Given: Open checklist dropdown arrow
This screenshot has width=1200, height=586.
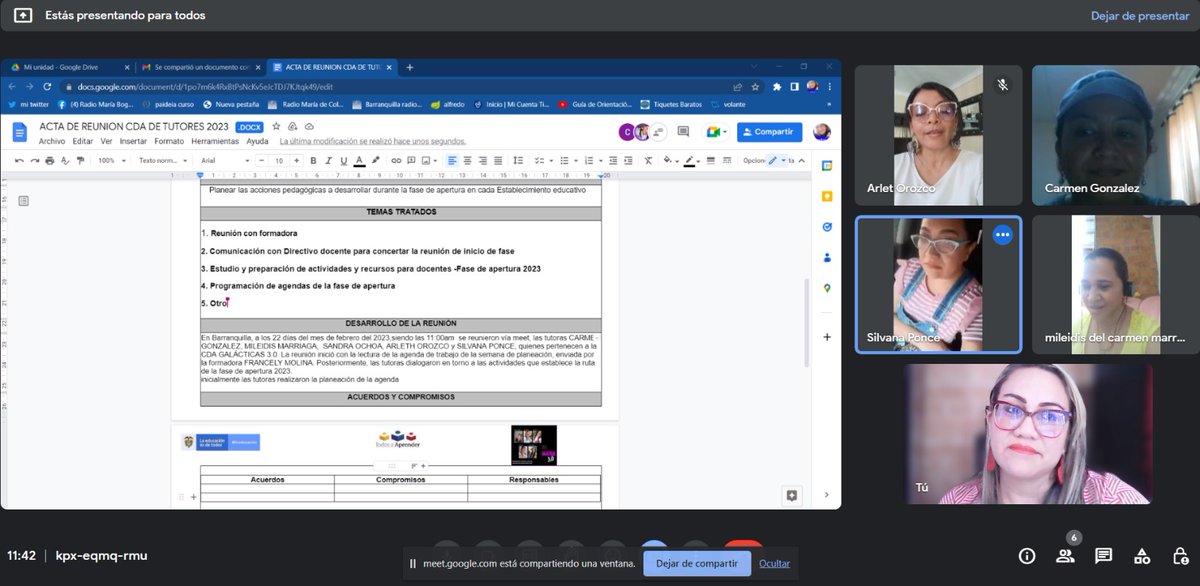Looking at the screenshot, I should click(551, 160).
